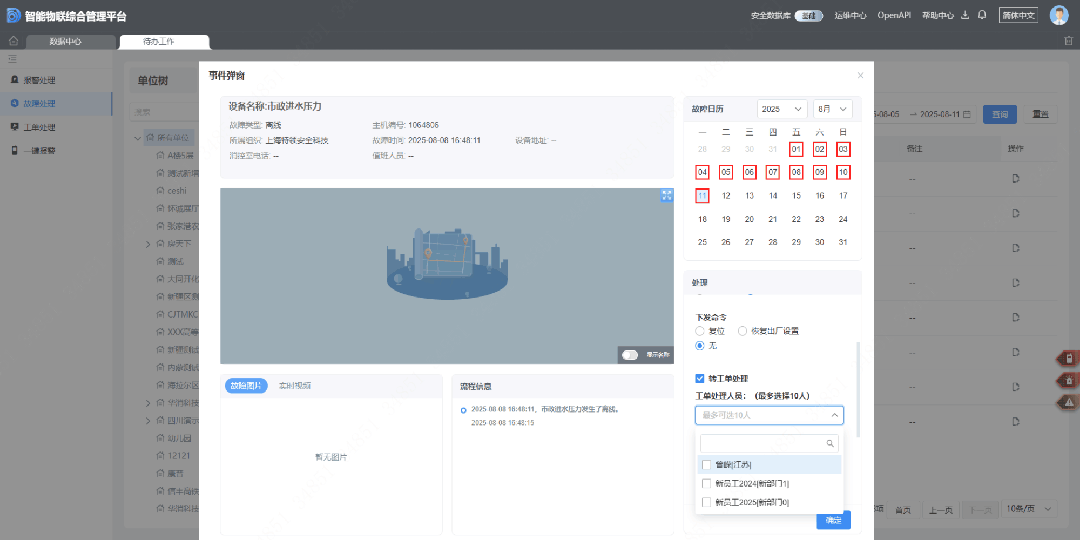The width and height of the screenshot is (1080, 540).
Task: Collapse the sidebar with the hamburger icon
Action: (x=13, y=60)
